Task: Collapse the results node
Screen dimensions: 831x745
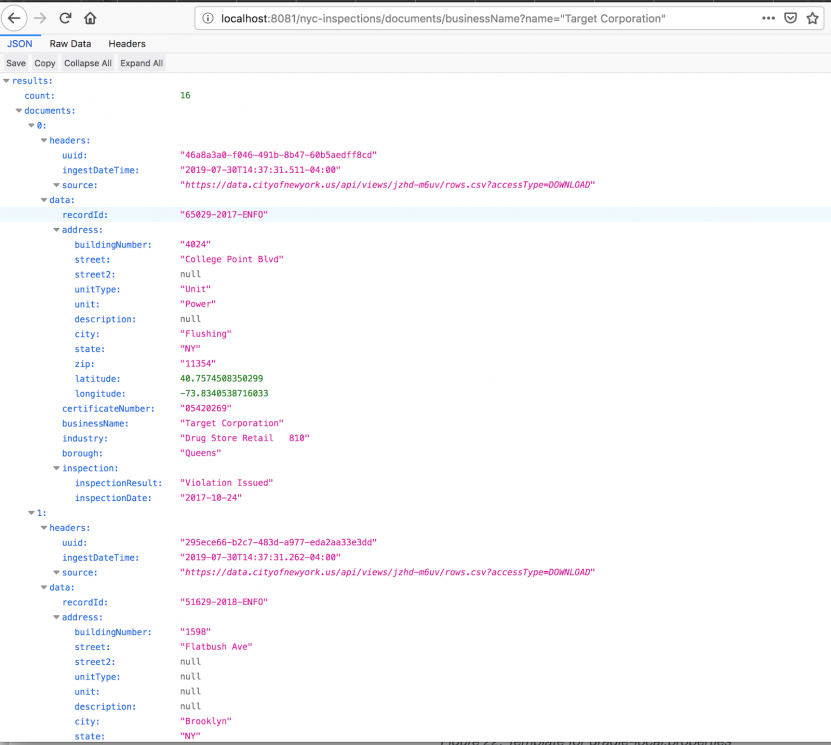Action: tap(6, 80)
